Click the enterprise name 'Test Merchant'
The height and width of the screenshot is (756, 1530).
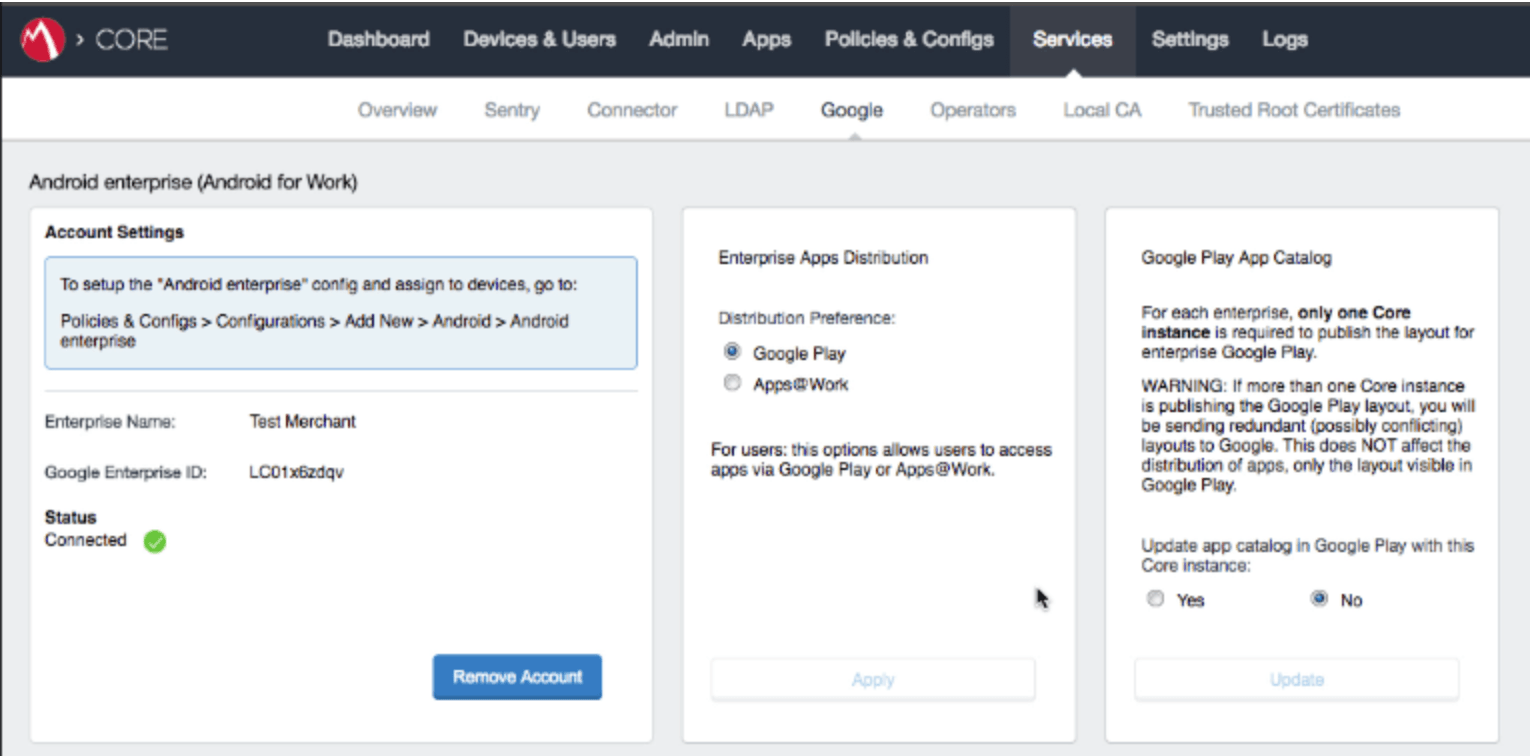(x=302, y=422)
